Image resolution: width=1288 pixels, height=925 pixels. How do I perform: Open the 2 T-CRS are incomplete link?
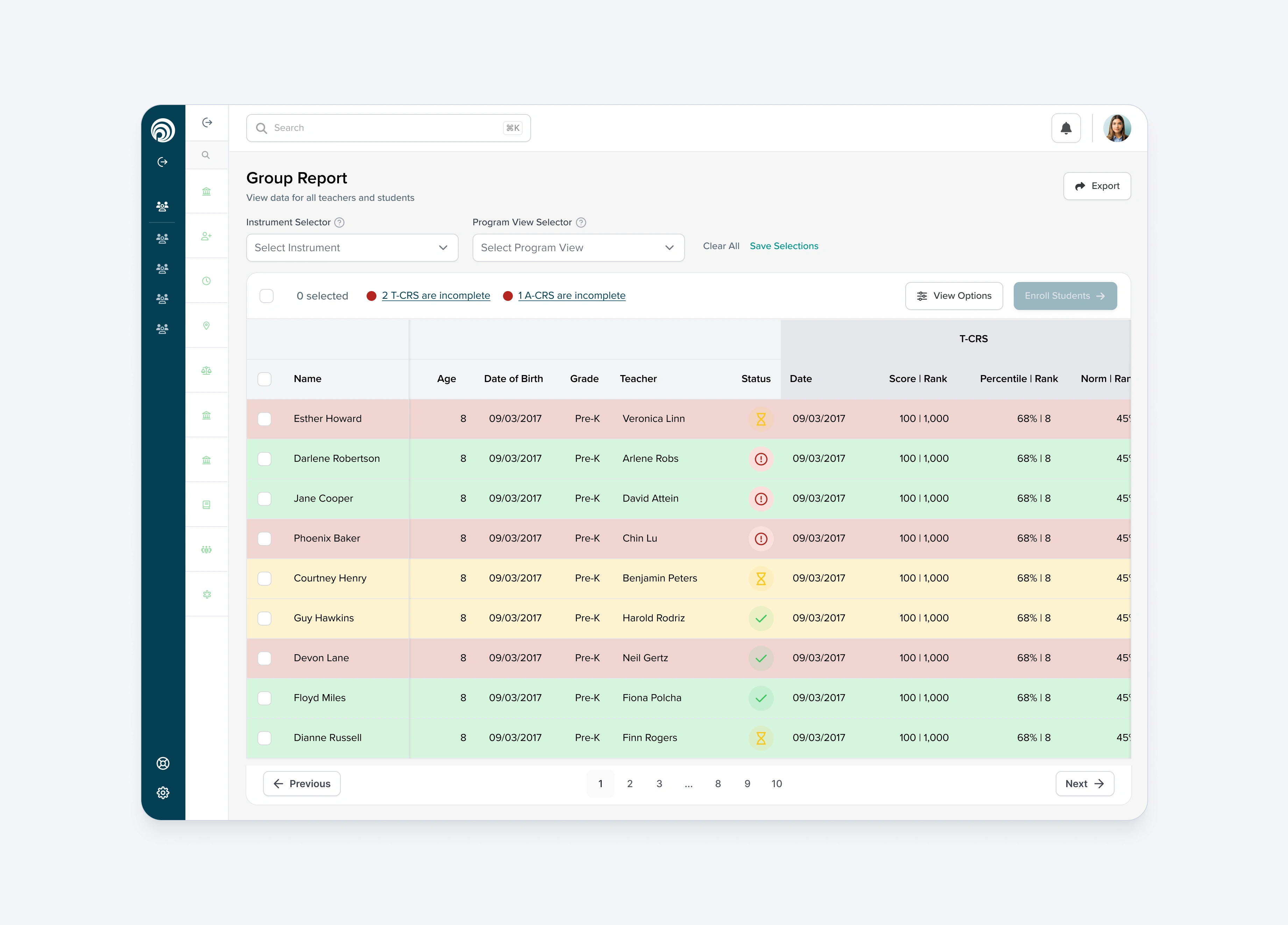pyautogui.click(x=436, y=296)
